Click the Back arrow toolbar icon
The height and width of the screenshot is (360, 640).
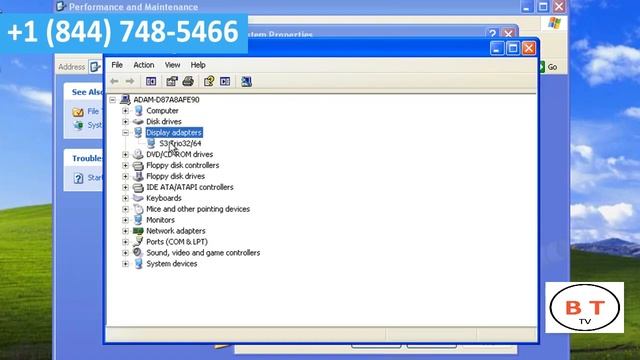pos(114,81)
